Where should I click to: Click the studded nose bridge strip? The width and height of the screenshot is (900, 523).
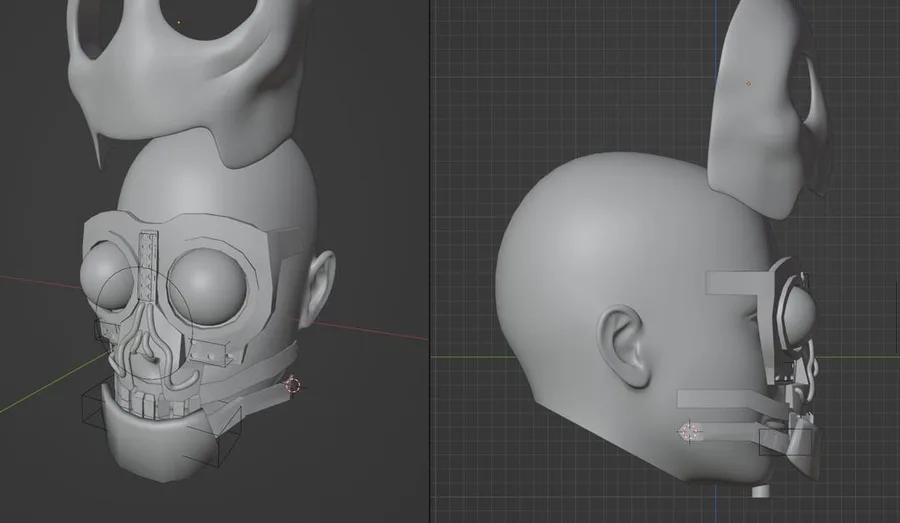click(149, 265)
